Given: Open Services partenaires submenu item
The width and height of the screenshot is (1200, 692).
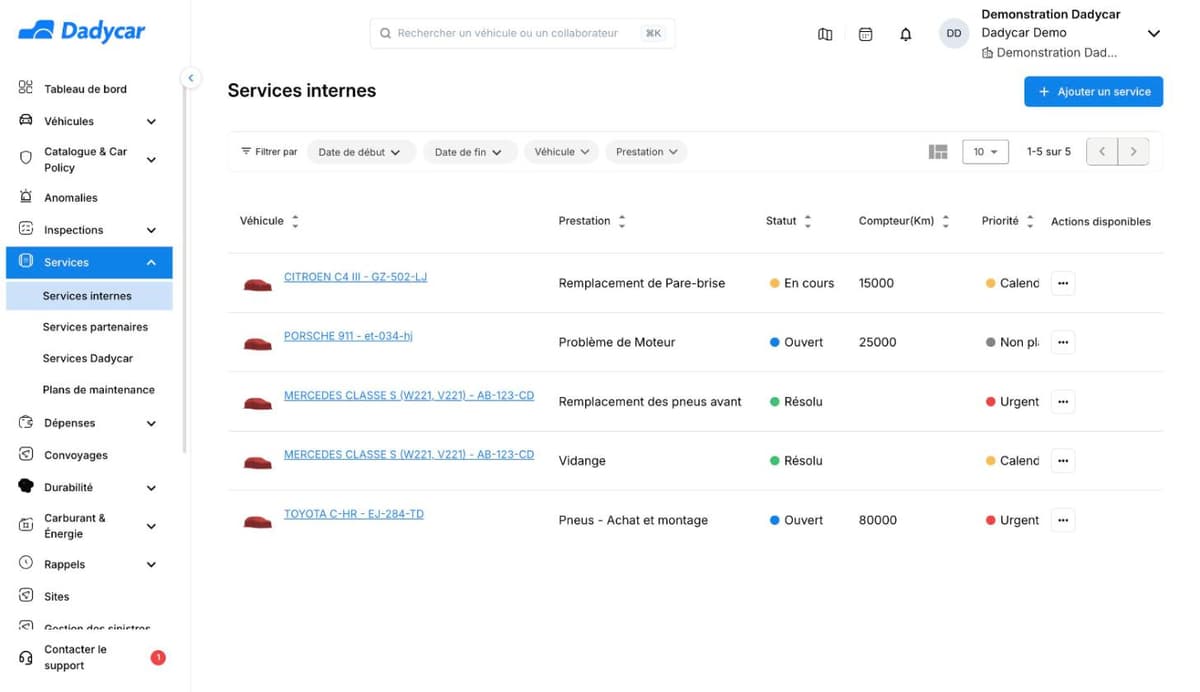Looking at the screenshot, I should click(x=95, y=327).
